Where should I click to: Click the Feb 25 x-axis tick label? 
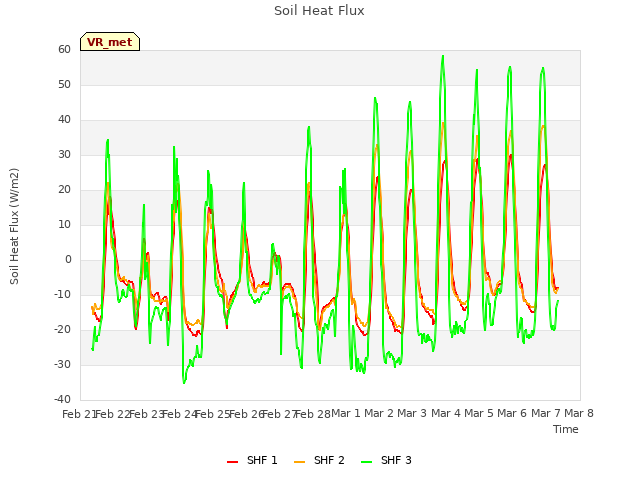tap(212, 414)
